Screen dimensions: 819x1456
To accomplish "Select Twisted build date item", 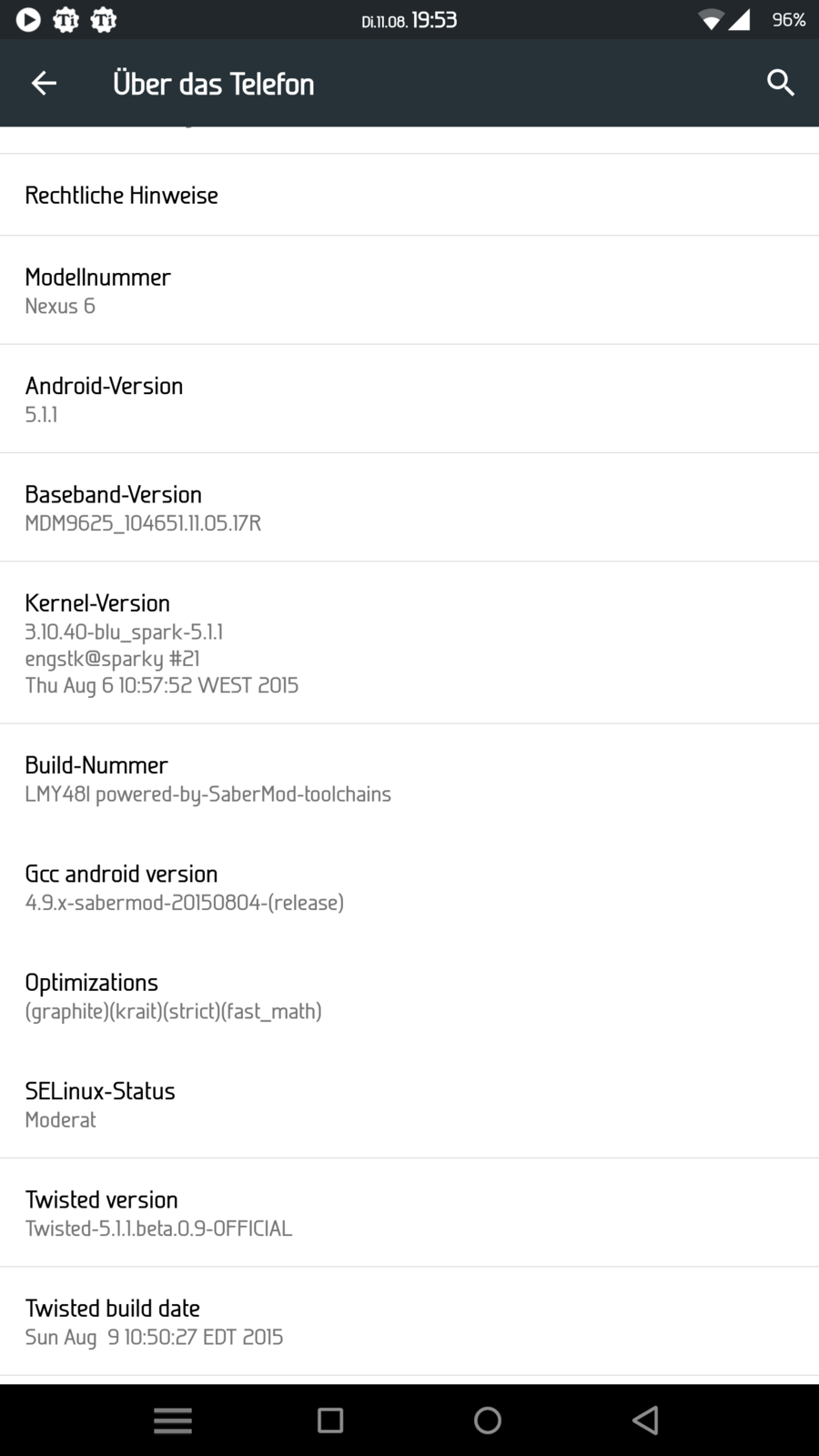I will click(409, 1320).
